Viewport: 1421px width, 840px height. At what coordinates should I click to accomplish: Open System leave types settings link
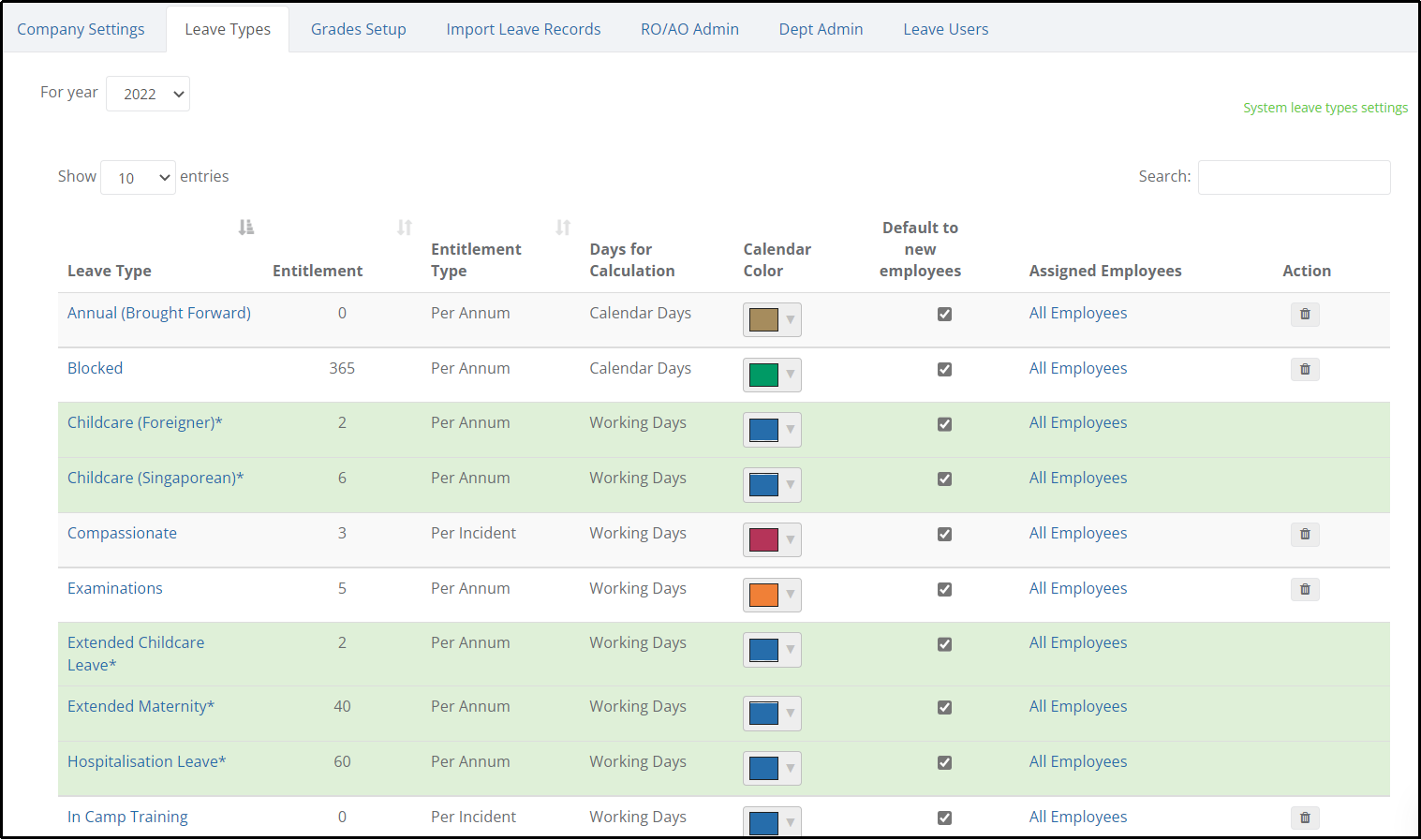coord(1325,108)
